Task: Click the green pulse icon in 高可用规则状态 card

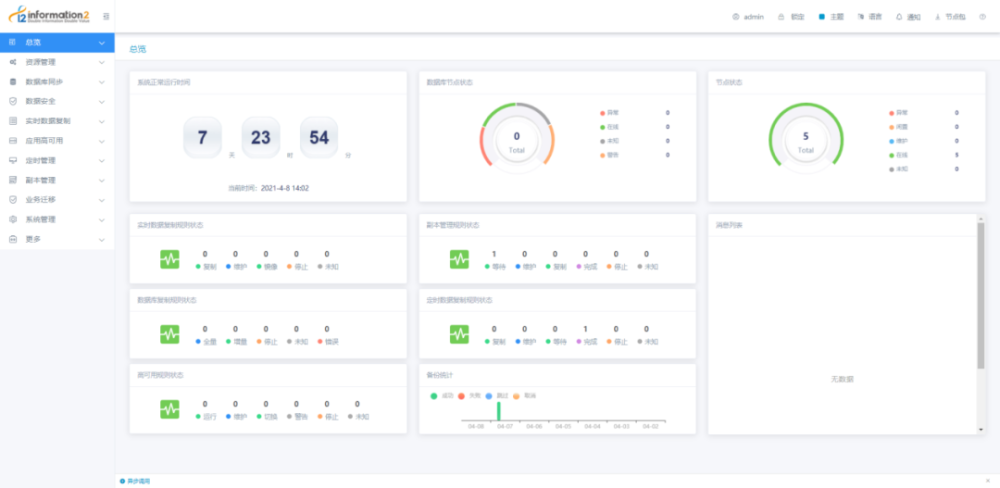Action: point(170,410)
